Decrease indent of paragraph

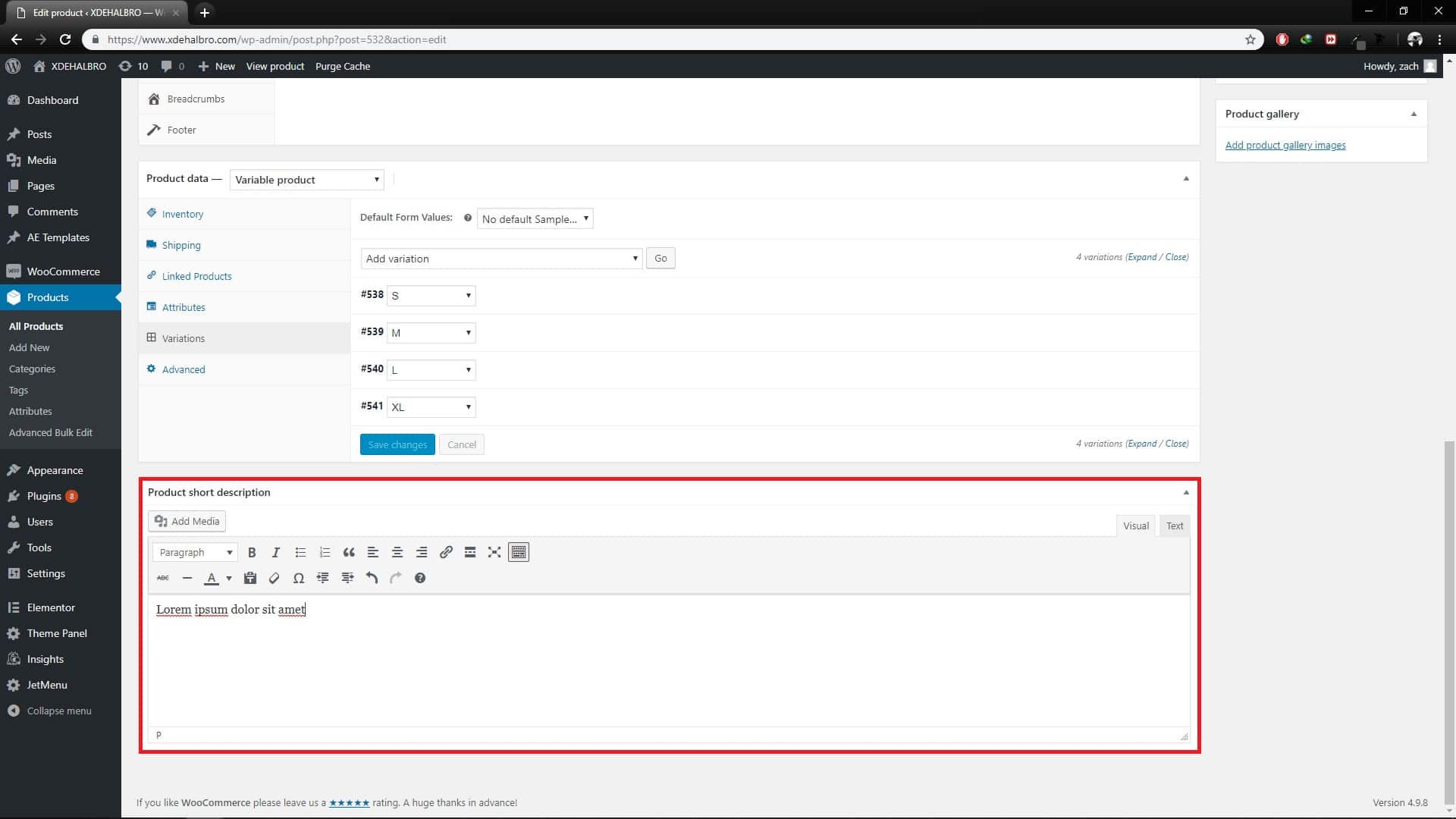click(x=323, y=578)
